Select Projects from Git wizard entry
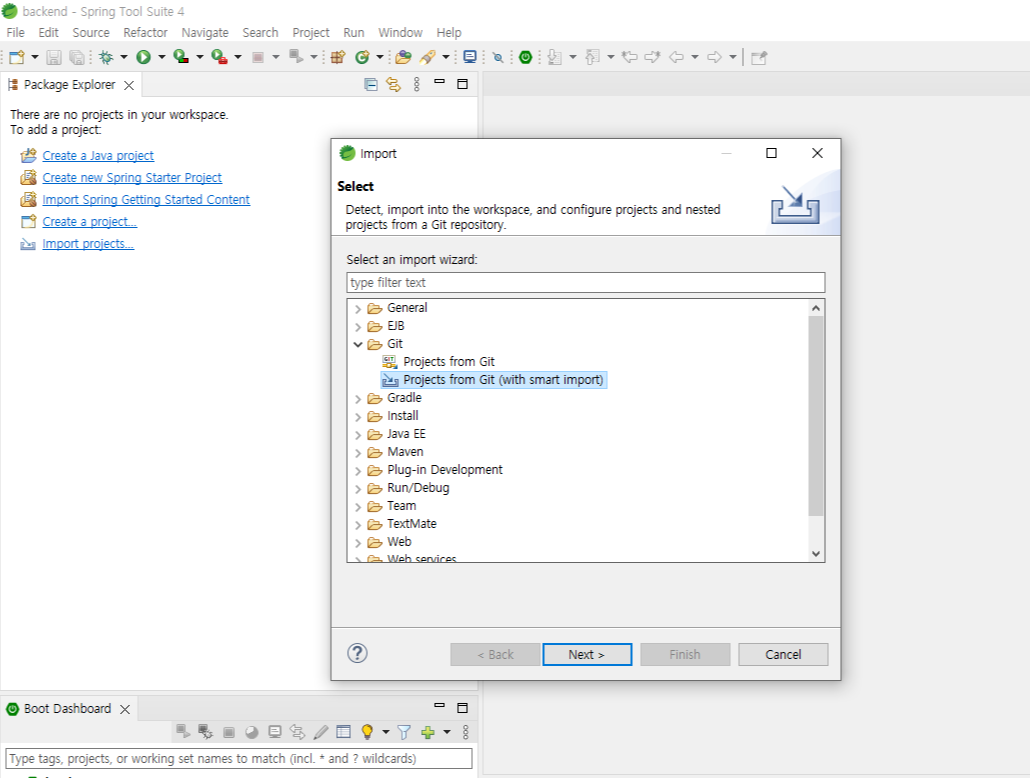This screenshot has width=1030, height=778. click(x=449, y=362)
